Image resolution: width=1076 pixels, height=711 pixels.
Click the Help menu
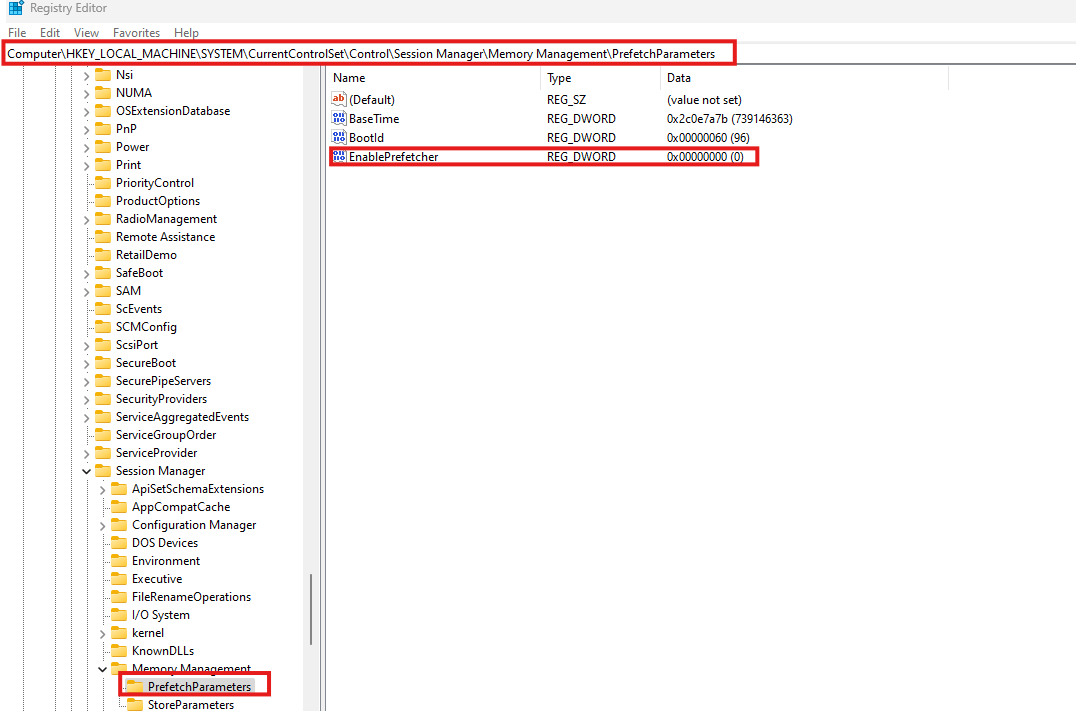click(x=186, y=32)
